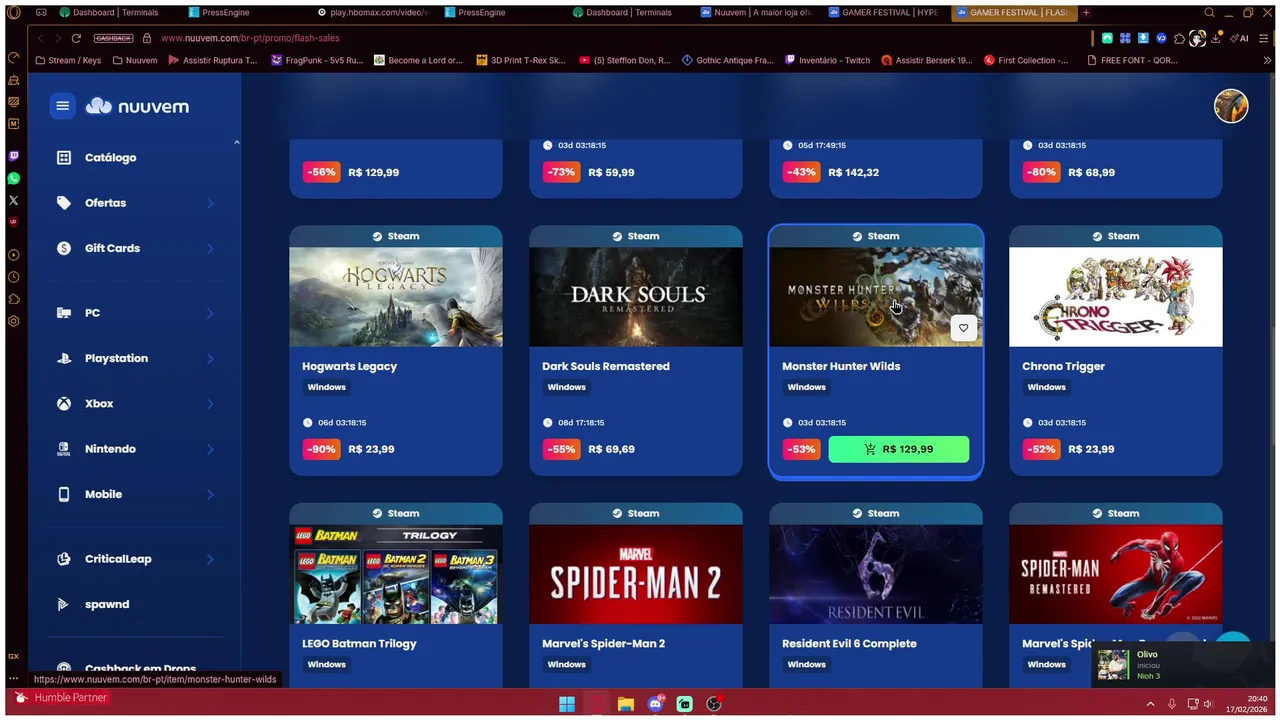Click the CASHBACK badge in address bar

[x=113, y=38]
